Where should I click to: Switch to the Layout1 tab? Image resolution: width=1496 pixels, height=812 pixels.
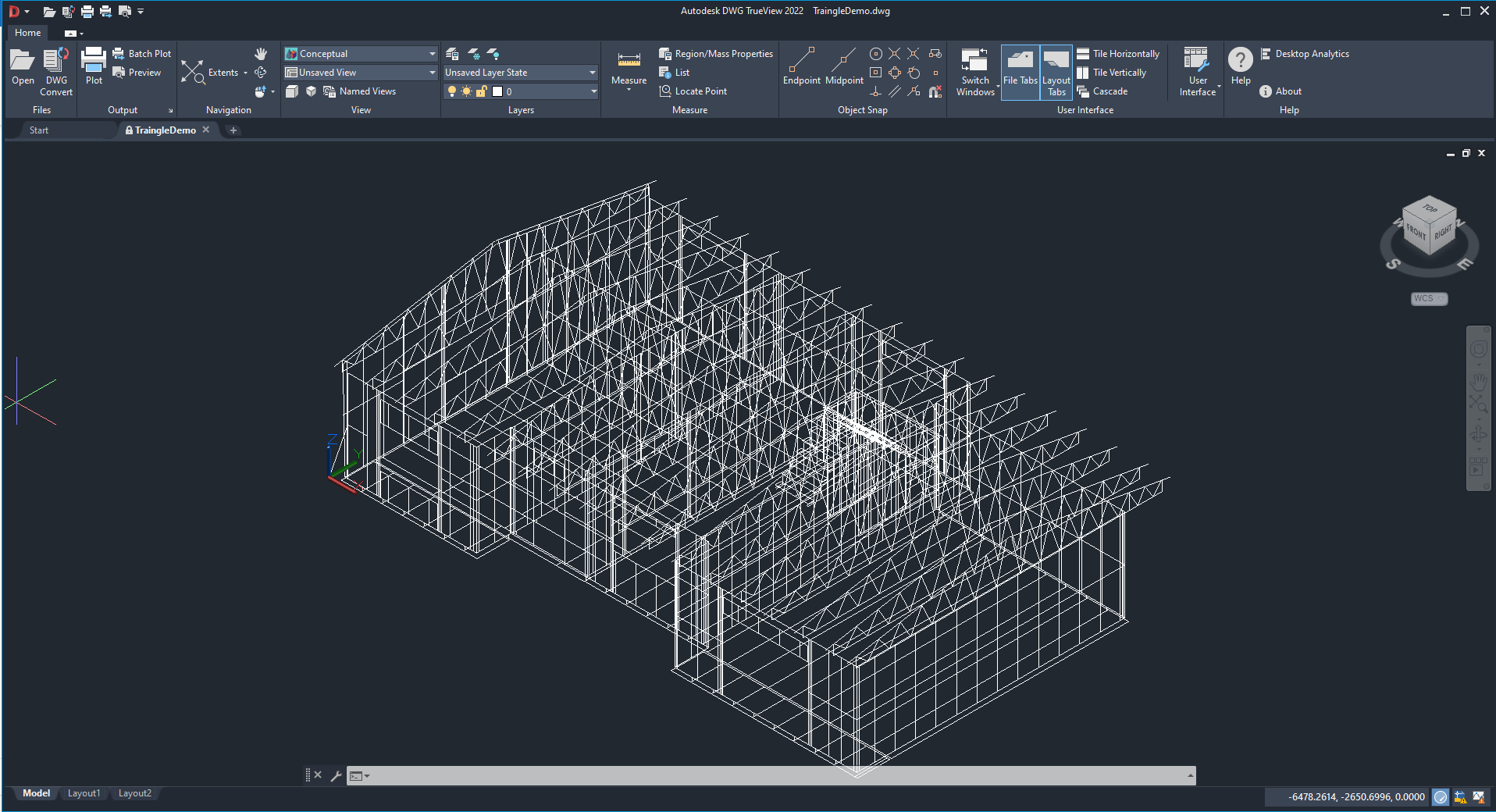[84, 793]
